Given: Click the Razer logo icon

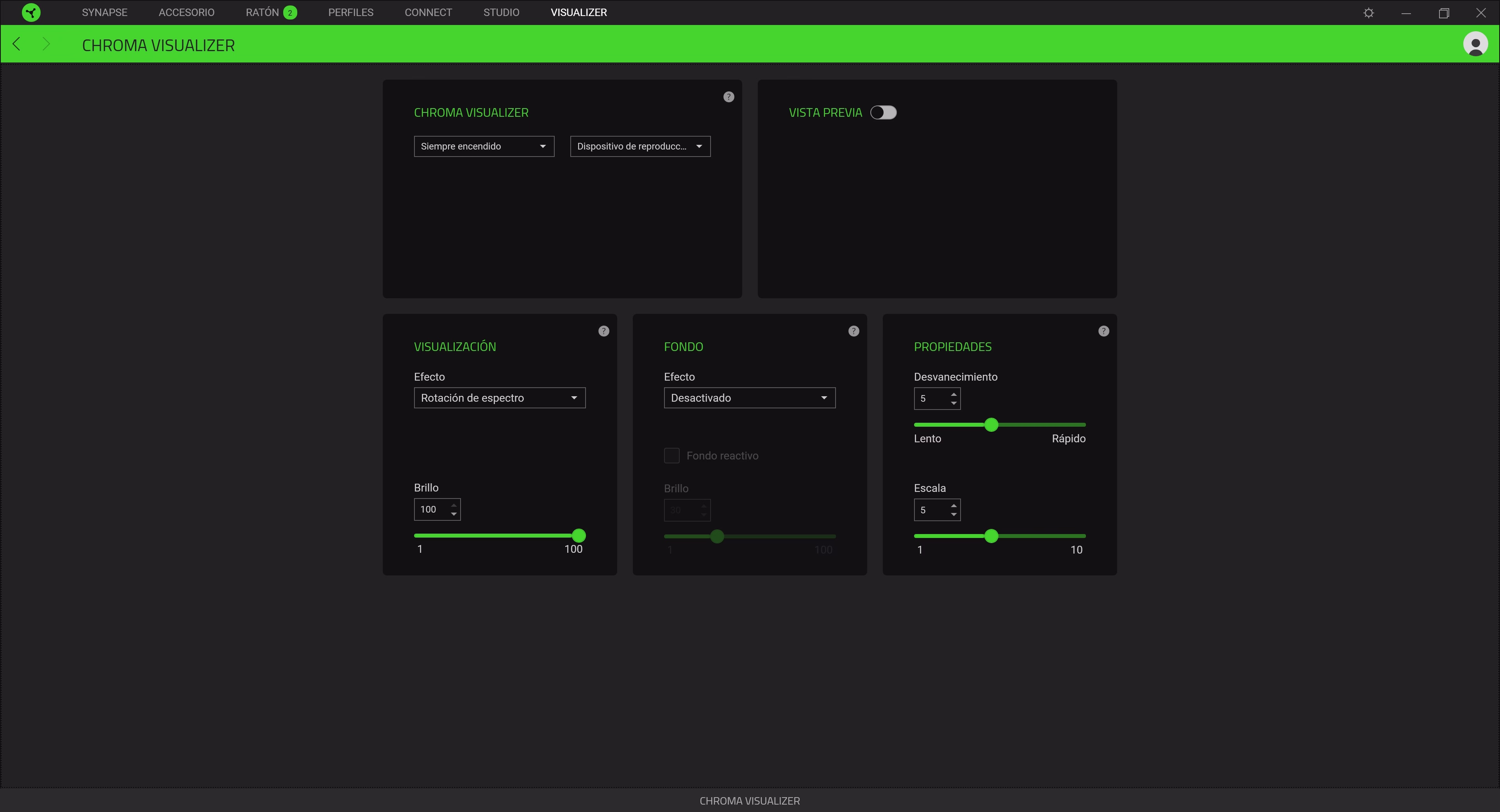Looking at the screenshot, I should pos(31,12).
